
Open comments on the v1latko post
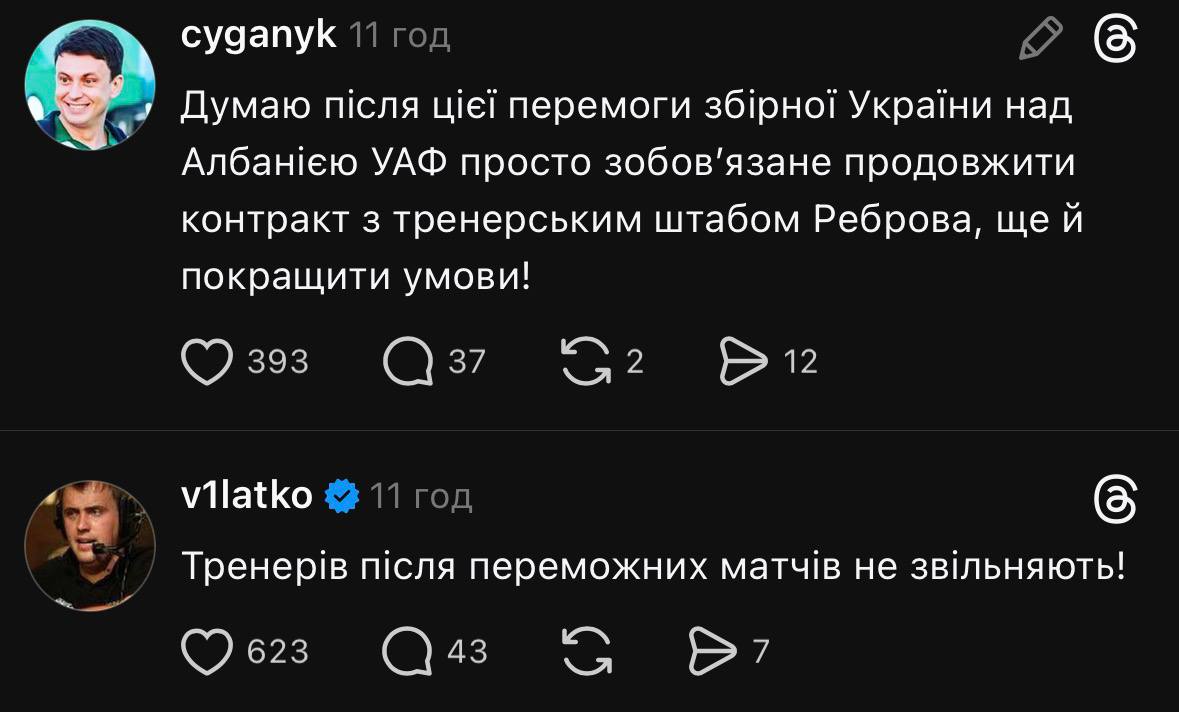pyautogui.click(x=407, y=652)
